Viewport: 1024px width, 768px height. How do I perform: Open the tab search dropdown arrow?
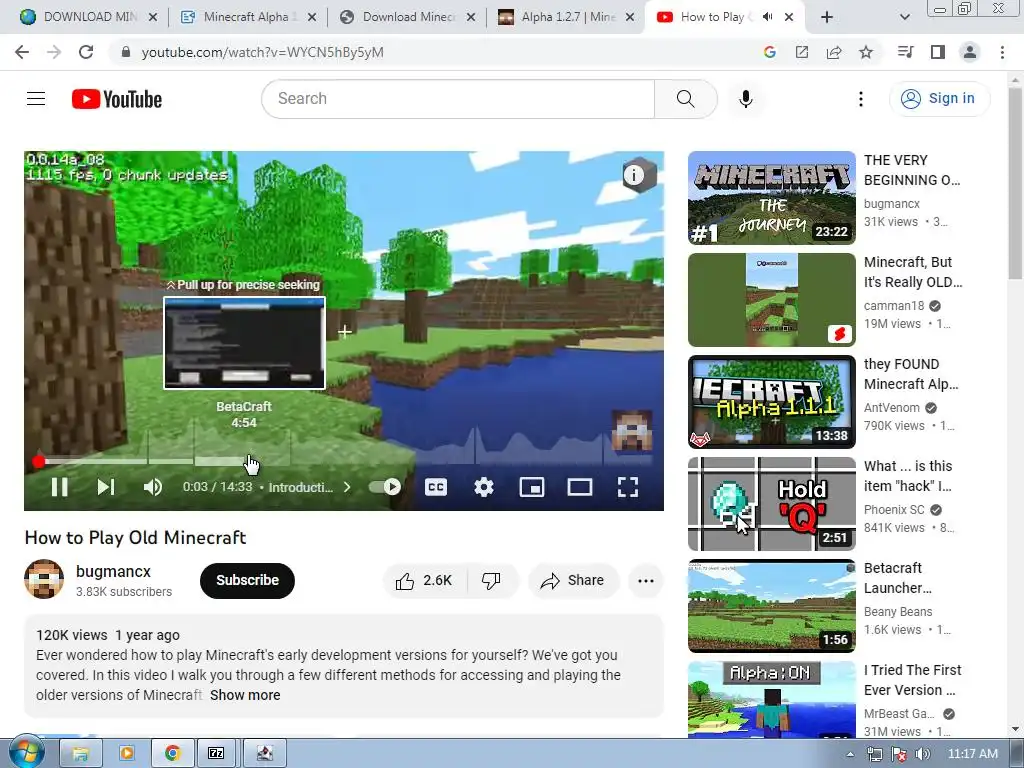pyautogui.click(x=904, y=17)
